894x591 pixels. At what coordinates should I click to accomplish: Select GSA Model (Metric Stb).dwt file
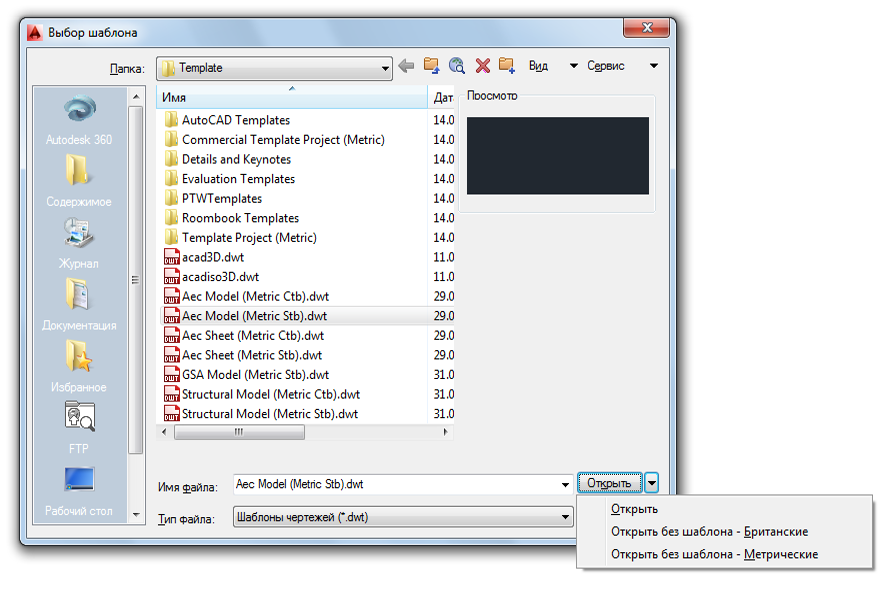click(x=247, y=374)
